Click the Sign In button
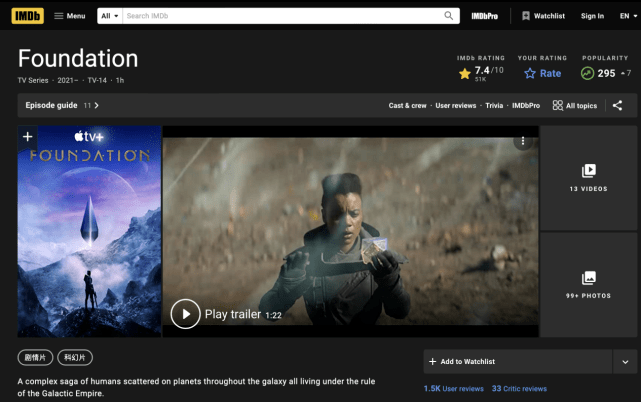Viewport: 641px width, 402px height. [x=592, y=16]
